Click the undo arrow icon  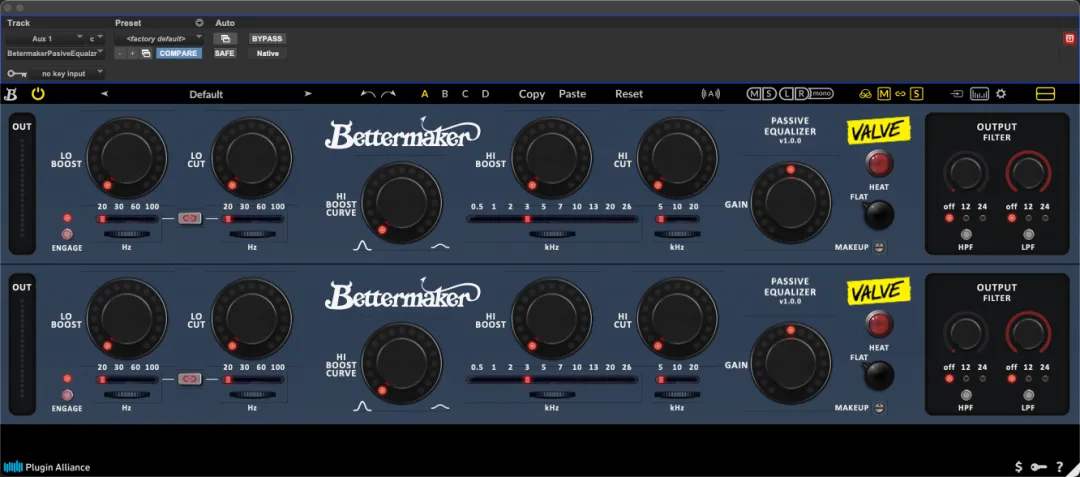tap(368, 94)
